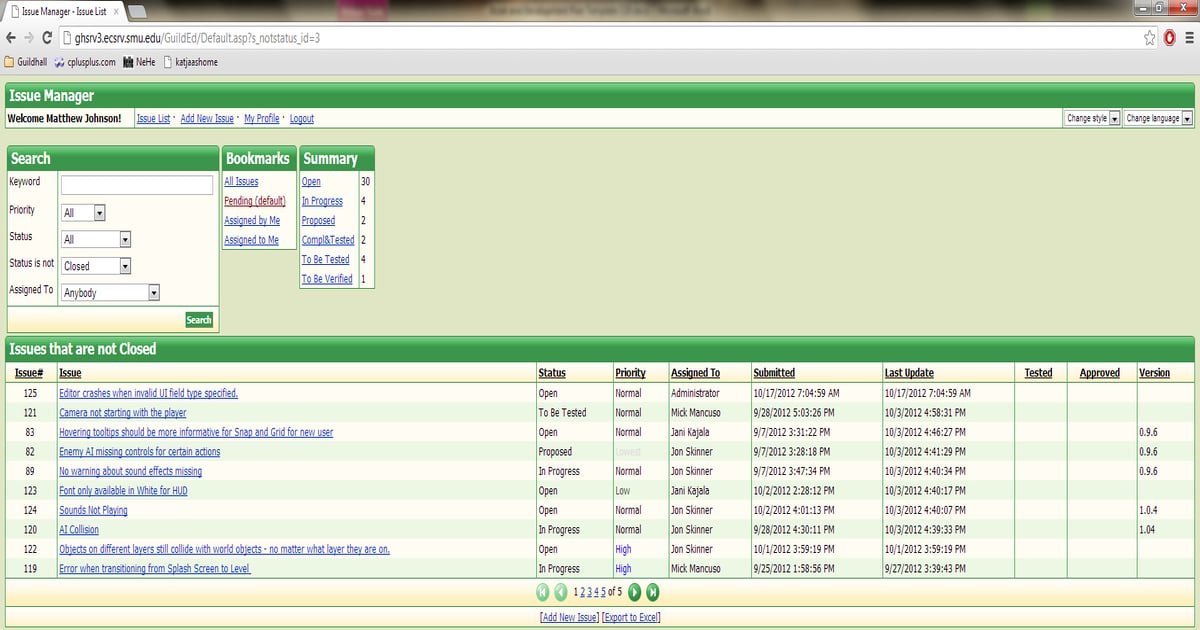Open the Status dropdown in Search
Screen dimensions: 1200x630
click(97, 239)
